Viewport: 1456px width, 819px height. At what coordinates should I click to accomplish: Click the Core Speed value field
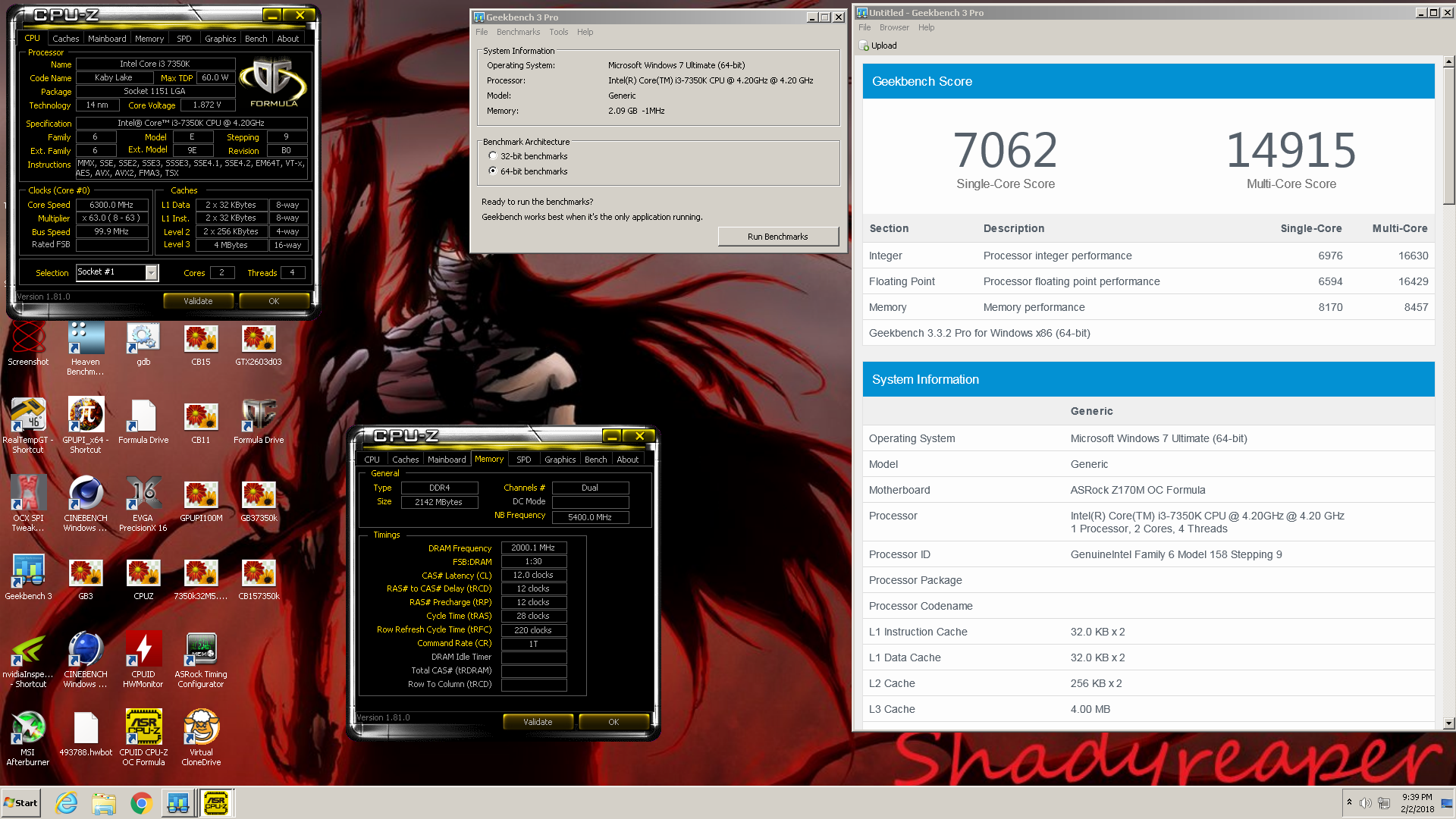click(111, 205)
